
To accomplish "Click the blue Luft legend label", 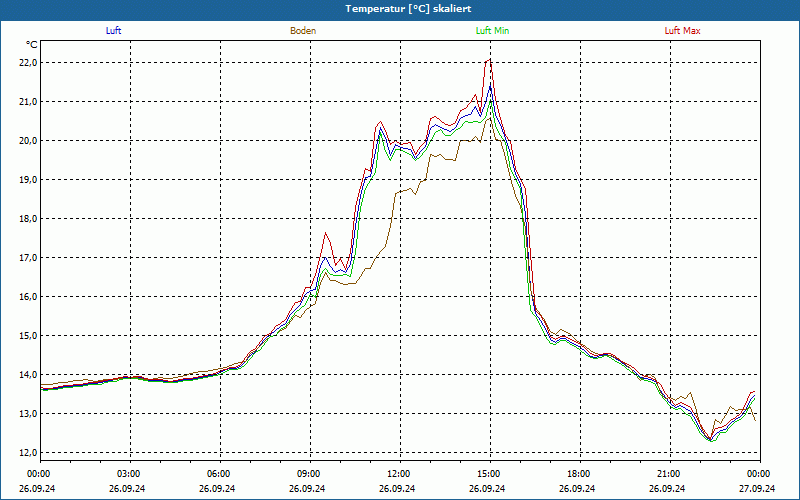I will pyautogui.click(x=113, y=31).
